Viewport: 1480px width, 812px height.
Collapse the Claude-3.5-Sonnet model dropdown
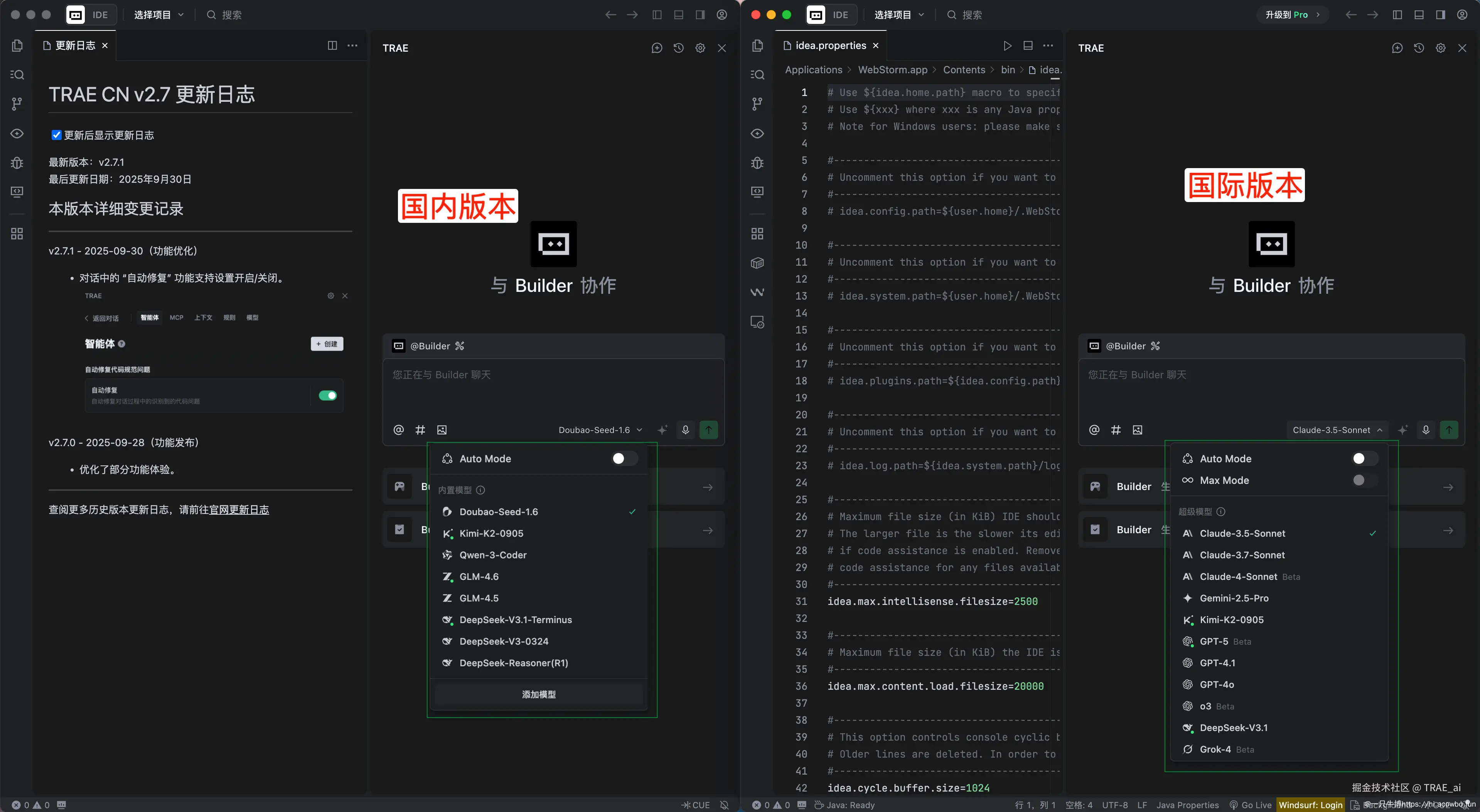click(x=1337, y=430)
